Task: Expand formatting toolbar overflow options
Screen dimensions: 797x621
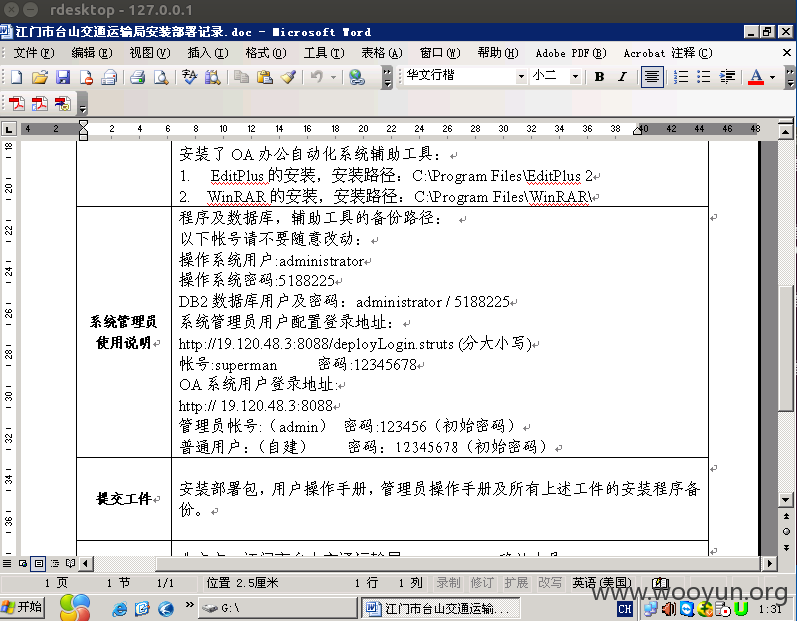Action: (x=789, y=77)
